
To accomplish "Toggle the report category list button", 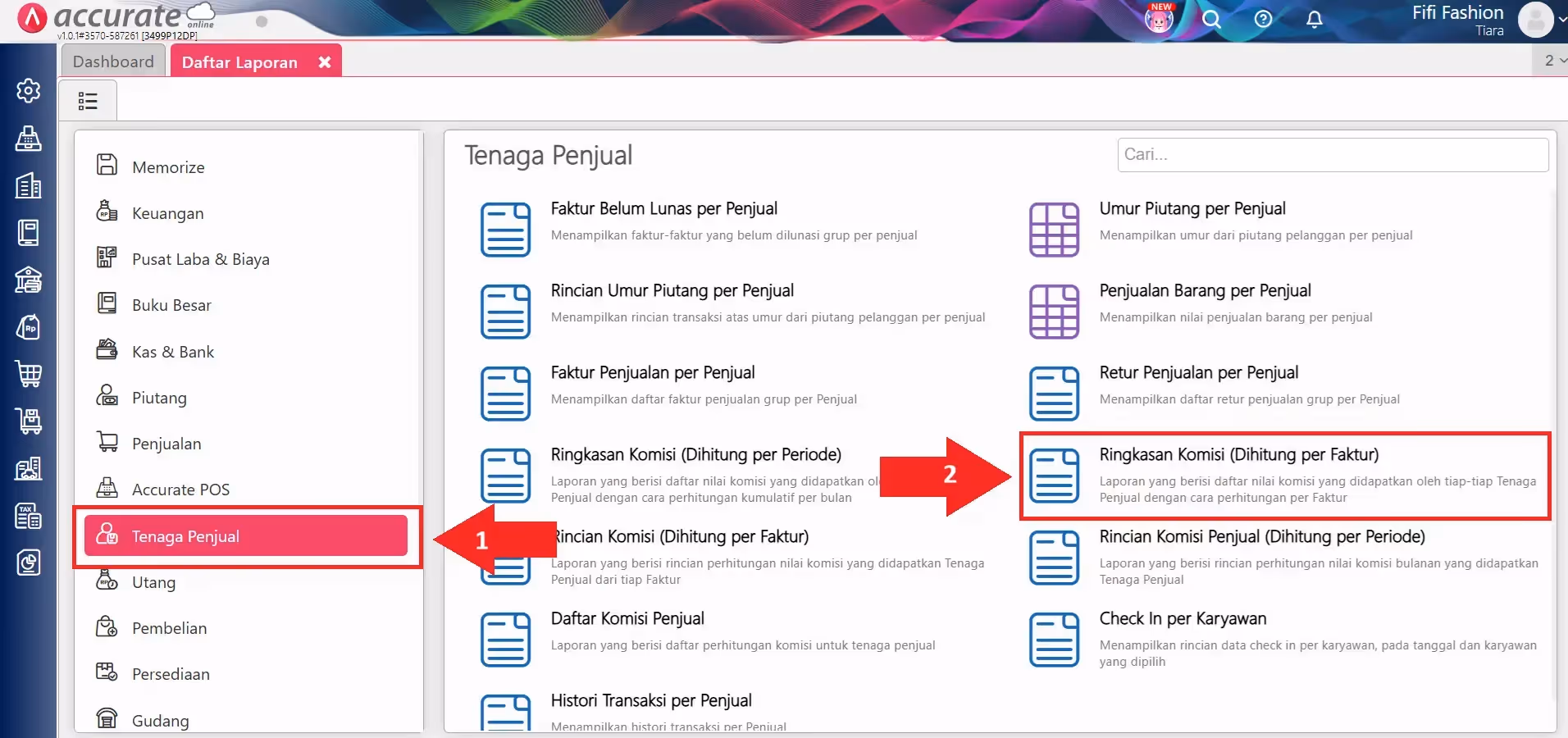I will pyautogui.click(x=88, y=101).
